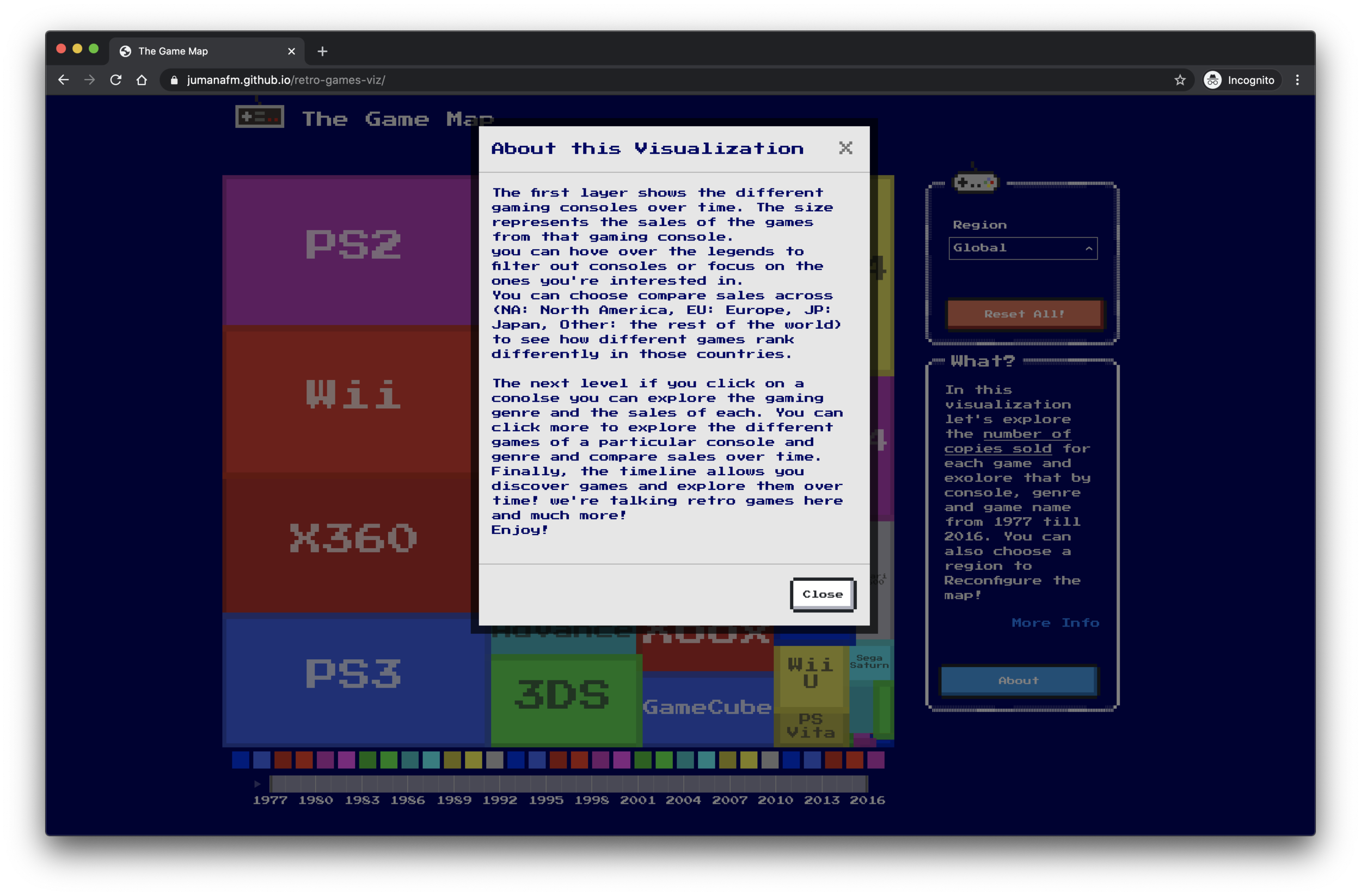Bookmark this page with the star icon
Viewport: 1361px width, 896px height.
[x=1179, y=80]
